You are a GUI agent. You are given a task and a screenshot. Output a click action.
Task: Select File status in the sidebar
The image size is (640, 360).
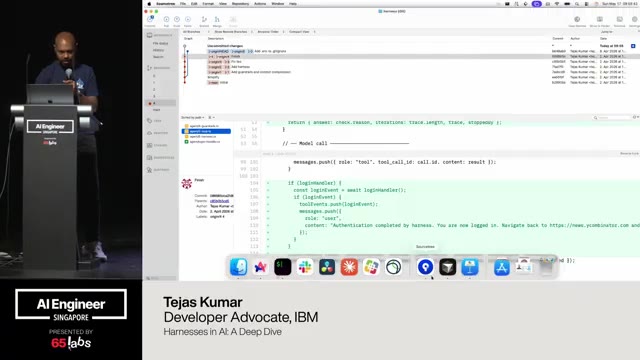[x=160, y=43]
